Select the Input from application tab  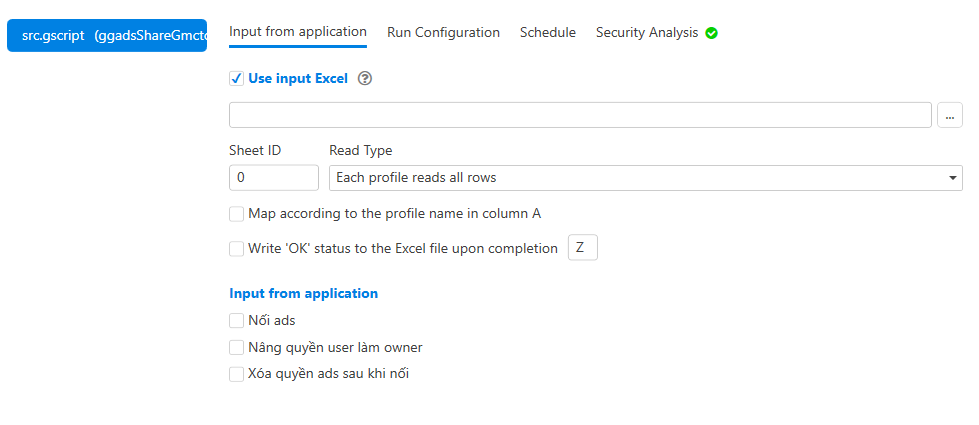click(298, 32)
